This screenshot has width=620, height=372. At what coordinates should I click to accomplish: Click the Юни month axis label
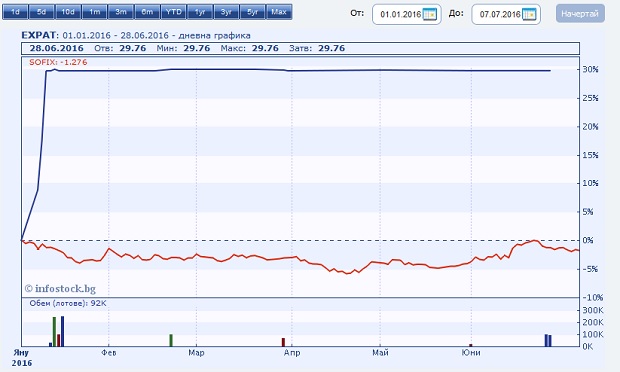471,352
